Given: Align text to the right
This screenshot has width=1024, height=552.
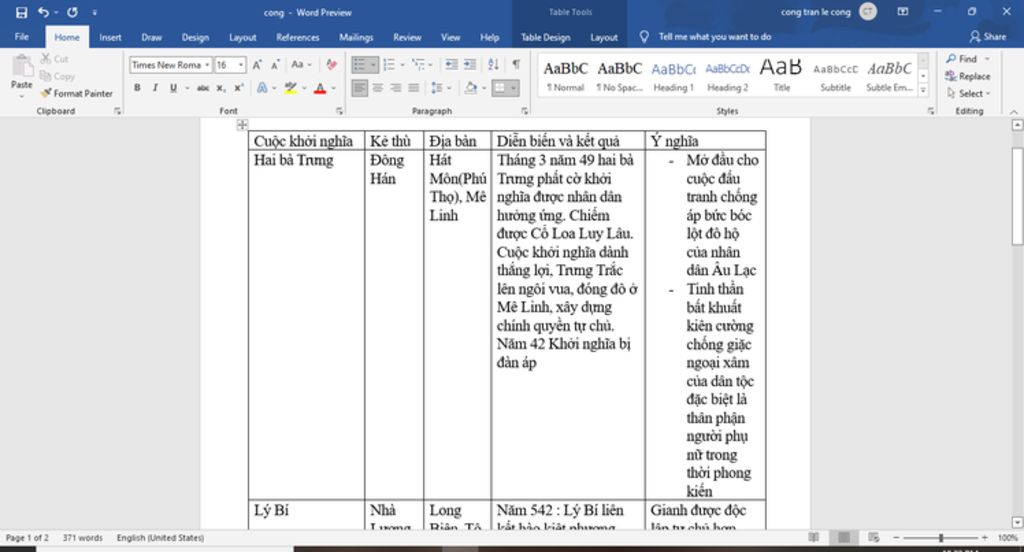Looking at the screenshot, I should pyautogui.click(x=396, y=88).
